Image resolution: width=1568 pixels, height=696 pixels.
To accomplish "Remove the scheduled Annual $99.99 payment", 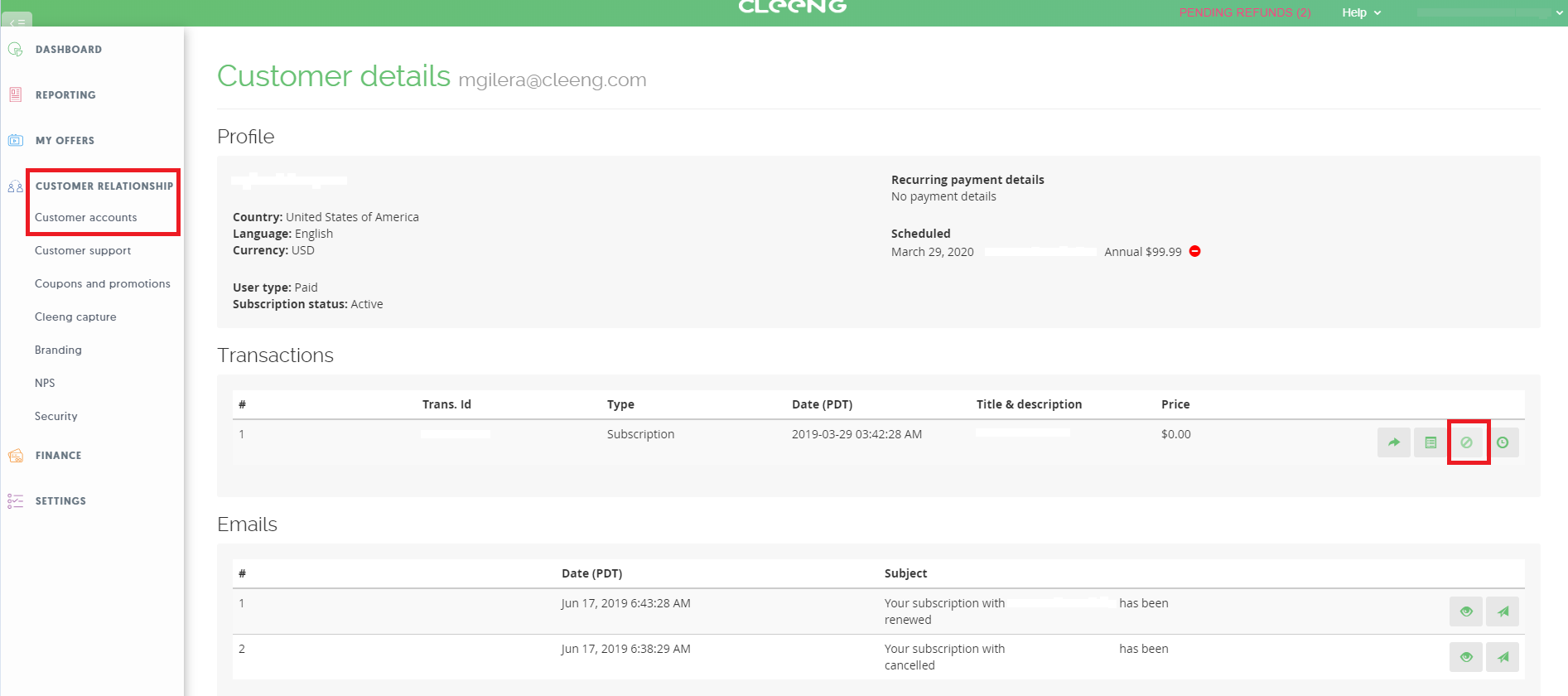I will pos(1194,251).
